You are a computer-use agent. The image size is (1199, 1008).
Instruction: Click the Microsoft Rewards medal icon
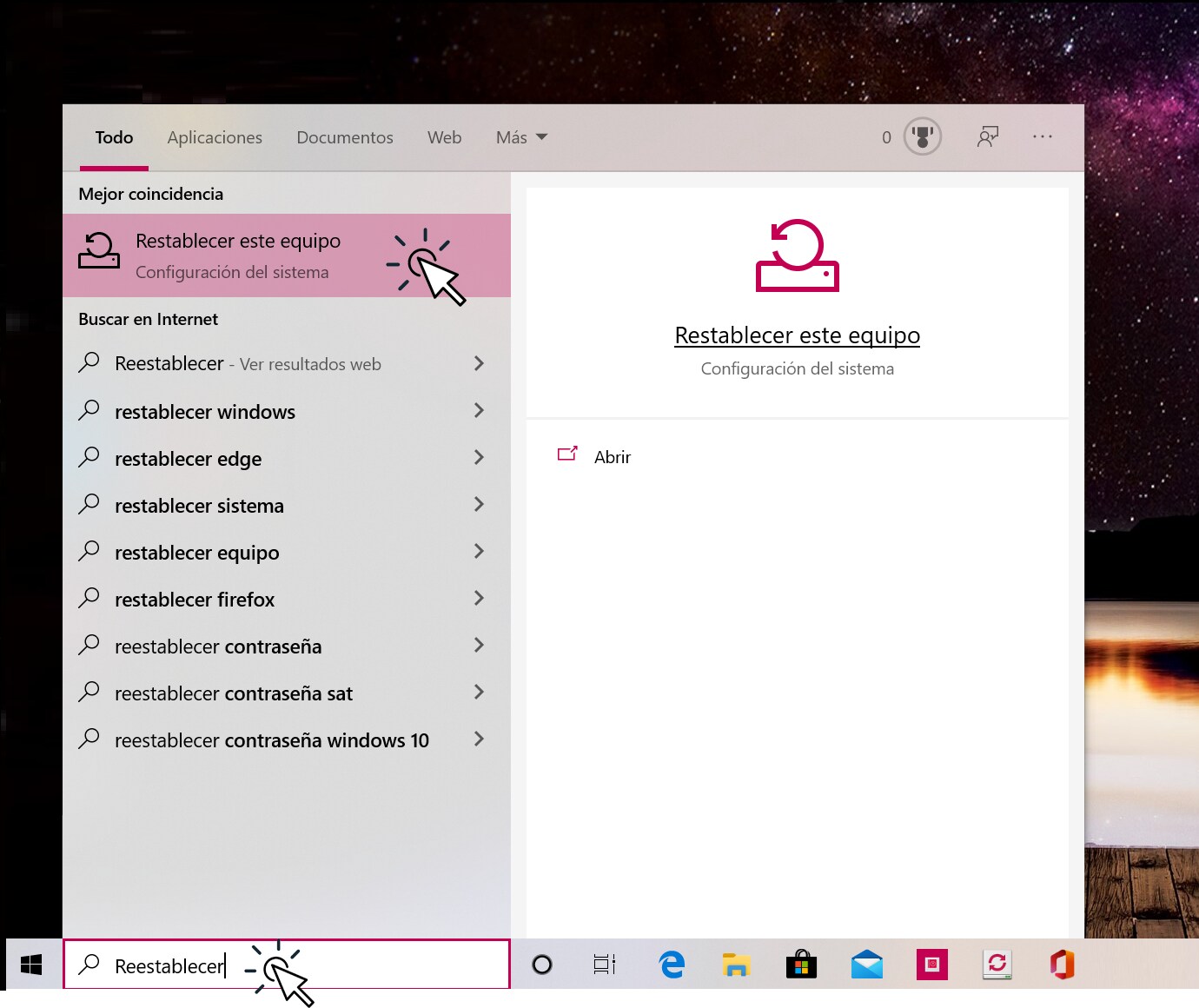tap(920, 136)
